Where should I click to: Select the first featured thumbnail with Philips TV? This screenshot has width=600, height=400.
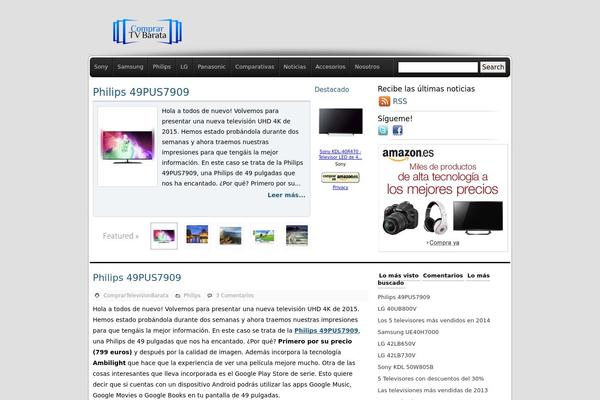click(x=164, y=236)
